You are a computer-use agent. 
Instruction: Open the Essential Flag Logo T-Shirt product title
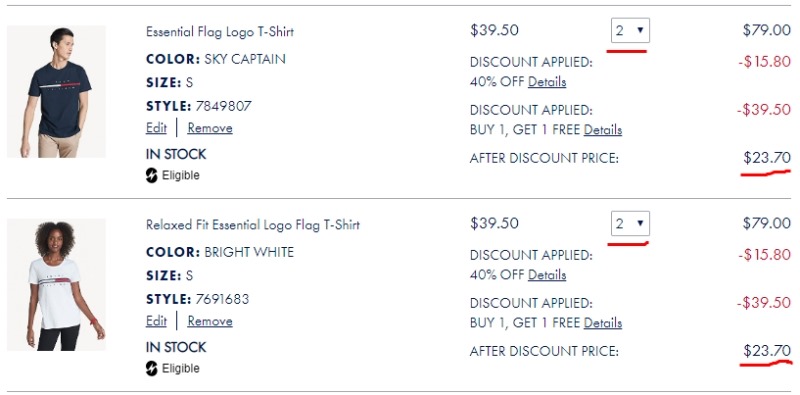pos(220,32)
